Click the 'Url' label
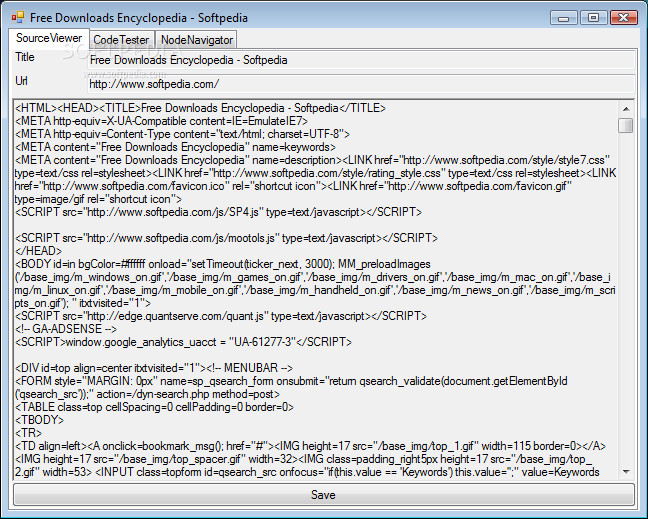 [21, 81]
